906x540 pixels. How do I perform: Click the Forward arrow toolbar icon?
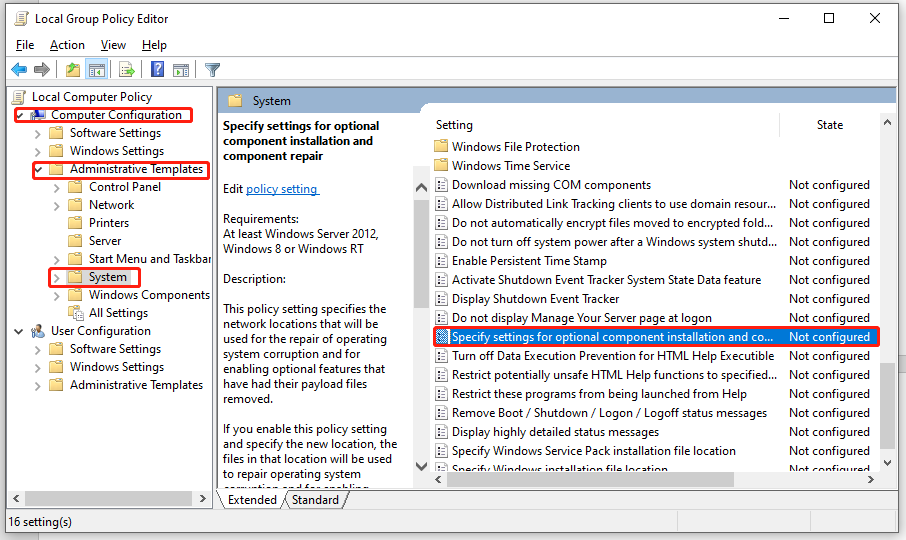[42, 70]
